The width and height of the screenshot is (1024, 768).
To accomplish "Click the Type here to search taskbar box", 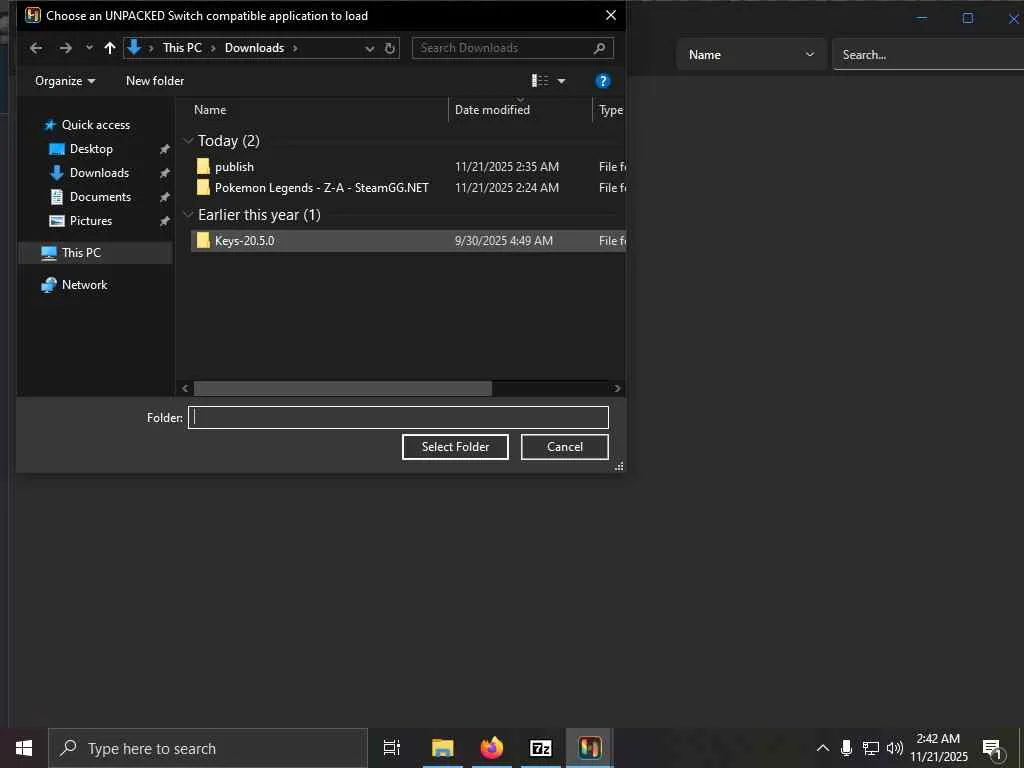I will pos(208,748).
